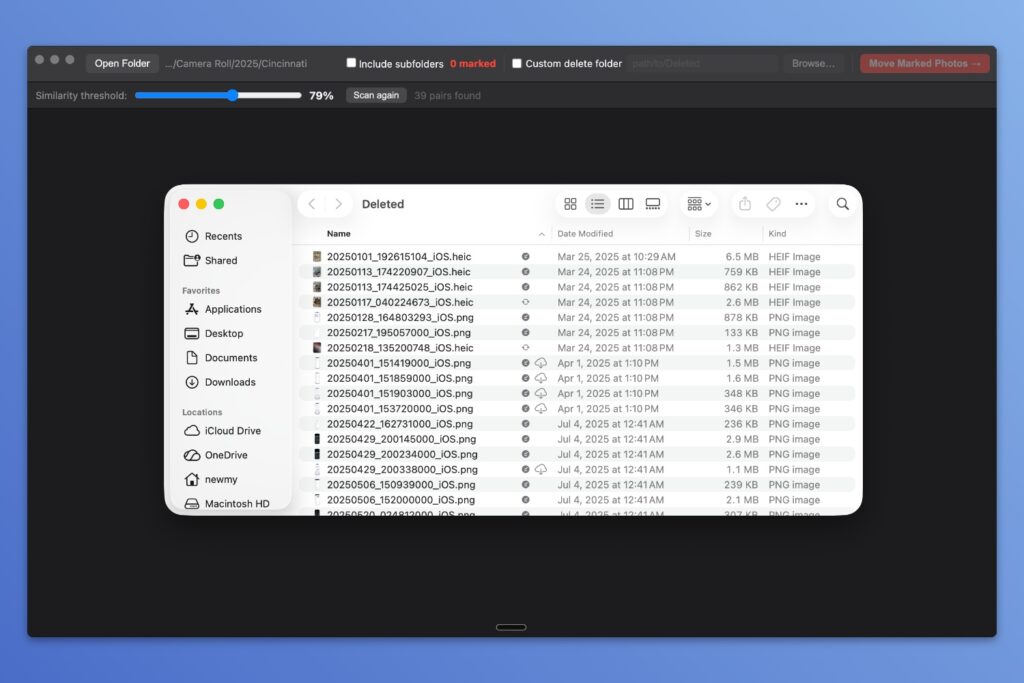1024x683 pixels.
Task: Switch Finder to gallery view
Action: [653, 204]
